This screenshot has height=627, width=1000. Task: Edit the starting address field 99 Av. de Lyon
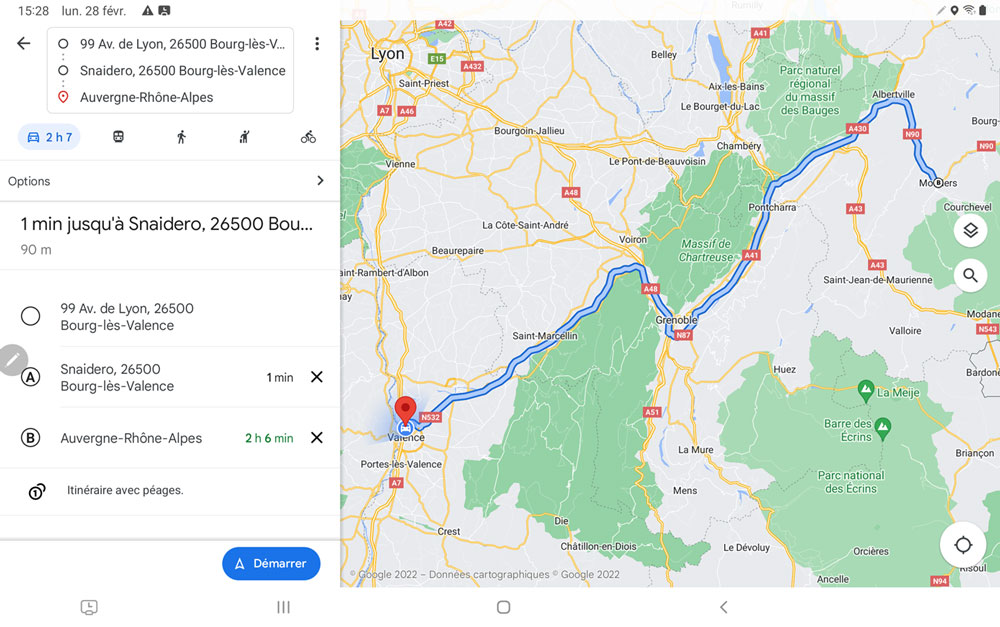pyautogui.click(x=182, y=44)
